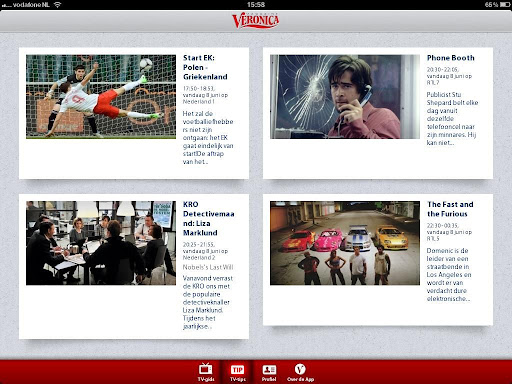Tap the 15:58 clock in status bar

click(256, 5)
